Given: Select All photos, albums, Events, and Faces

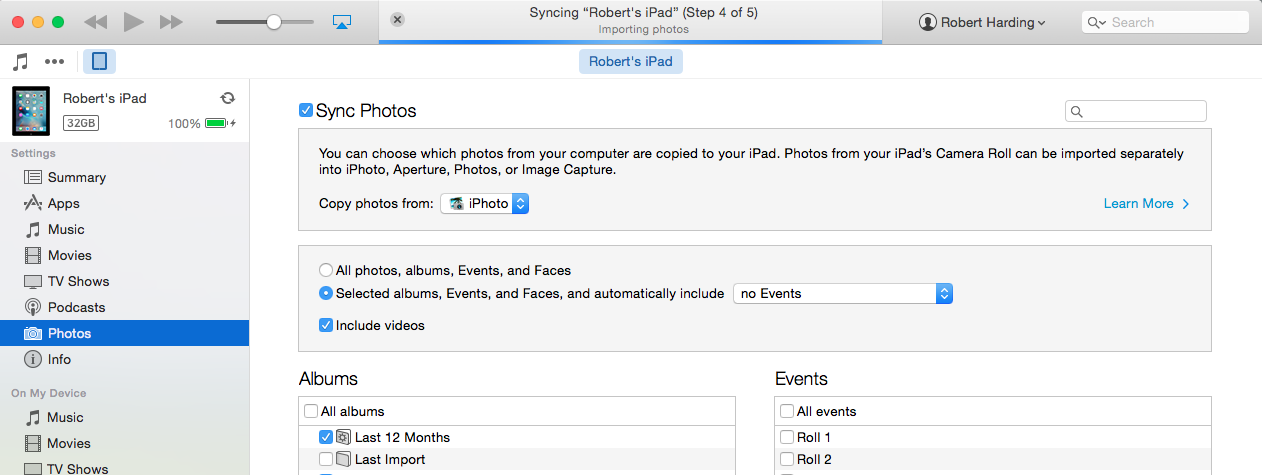Looking at the screenshot, I should (x=326, y=270).
